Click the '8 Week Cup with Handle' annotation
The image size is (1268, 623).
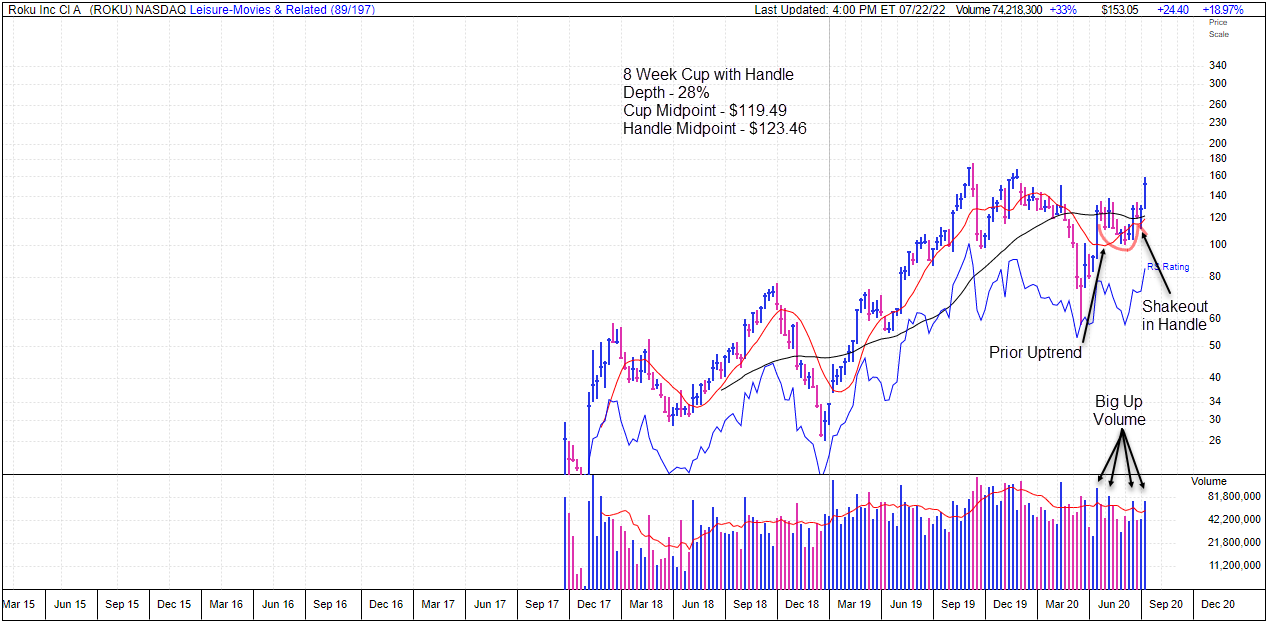pos(708,75)
